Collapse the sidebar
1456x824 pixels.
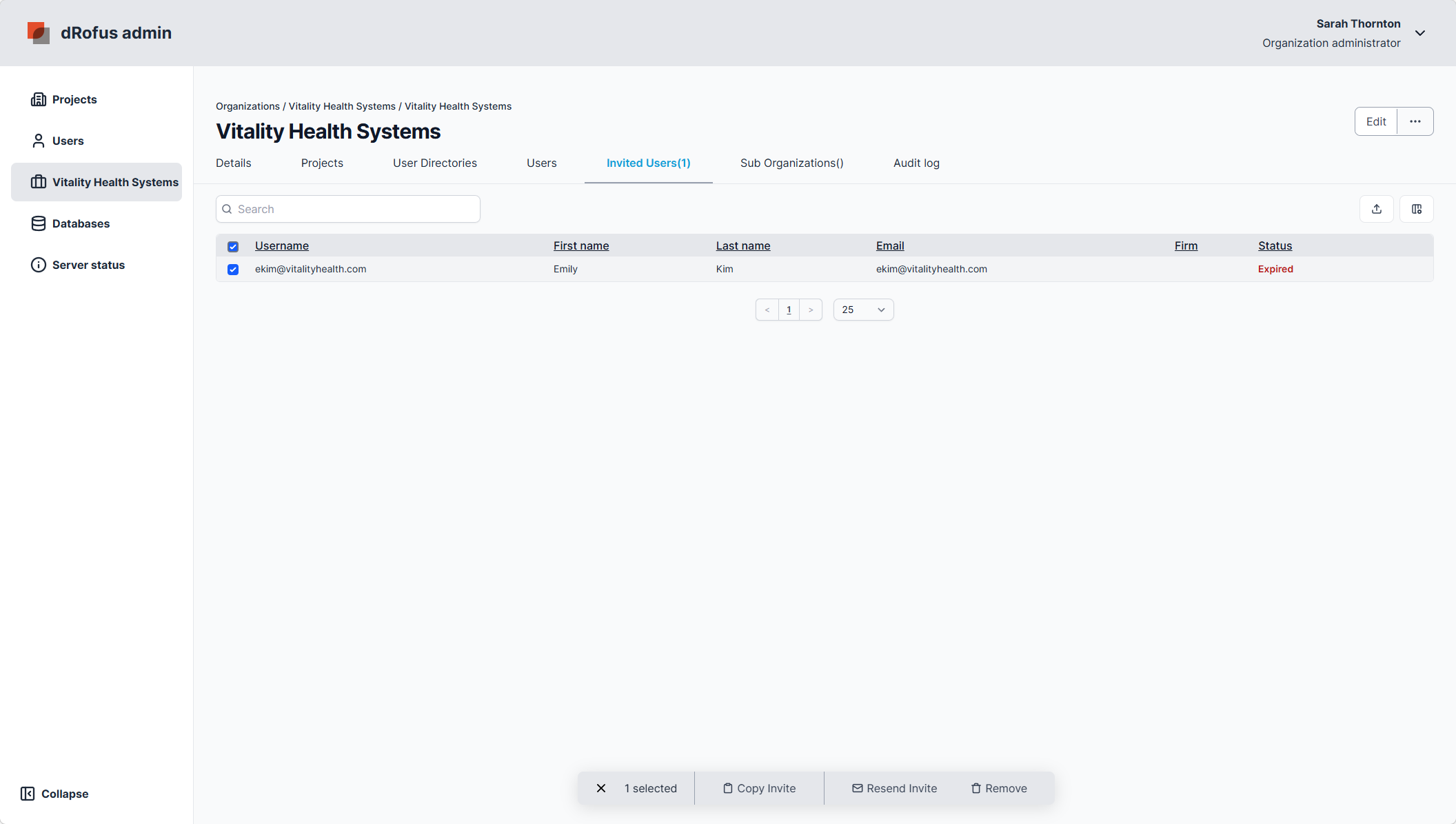(x=54, y=794)
